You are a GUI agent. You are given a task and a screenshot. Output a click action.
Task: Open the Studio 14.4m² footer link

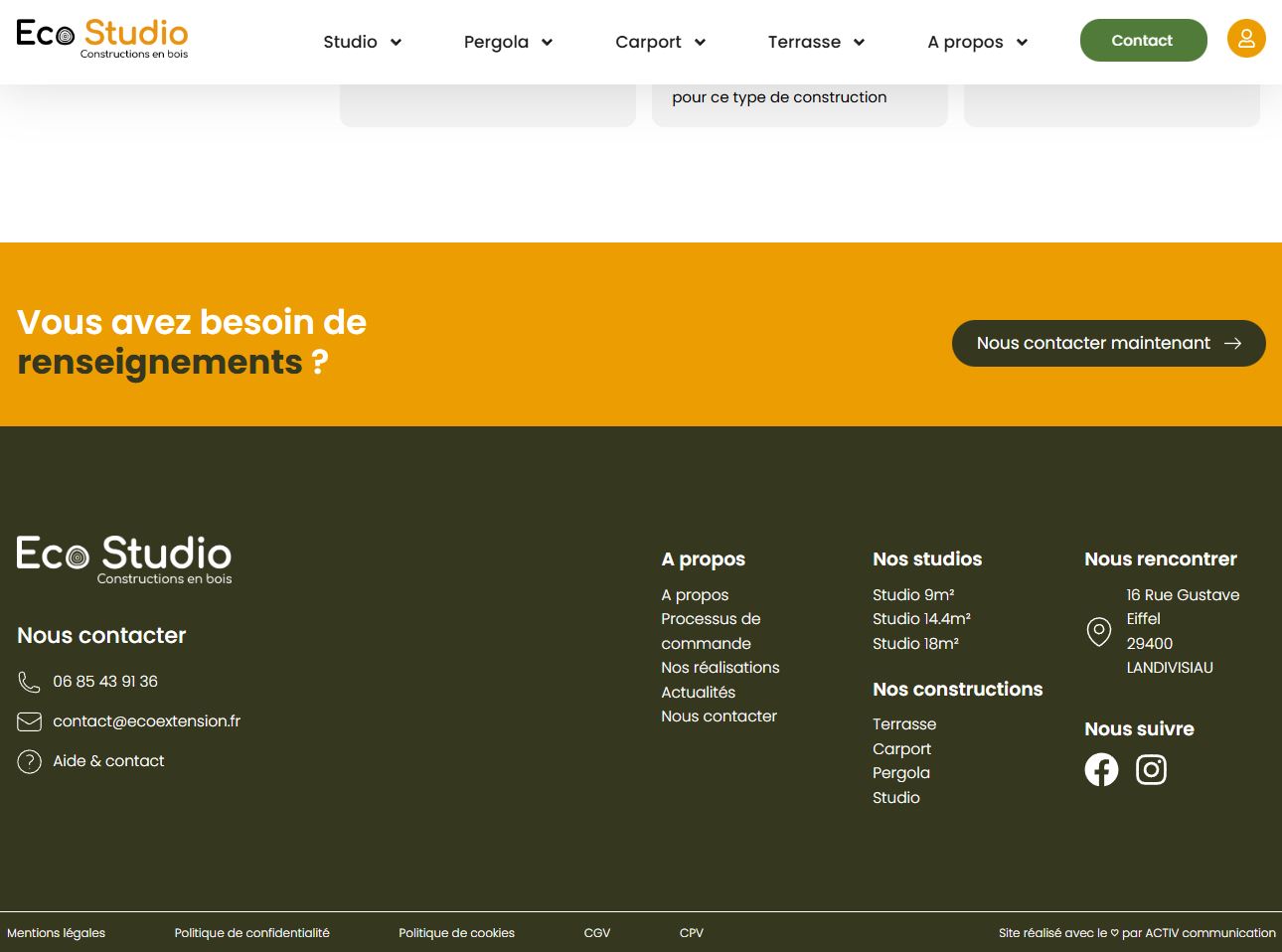[x=921, y=619]
